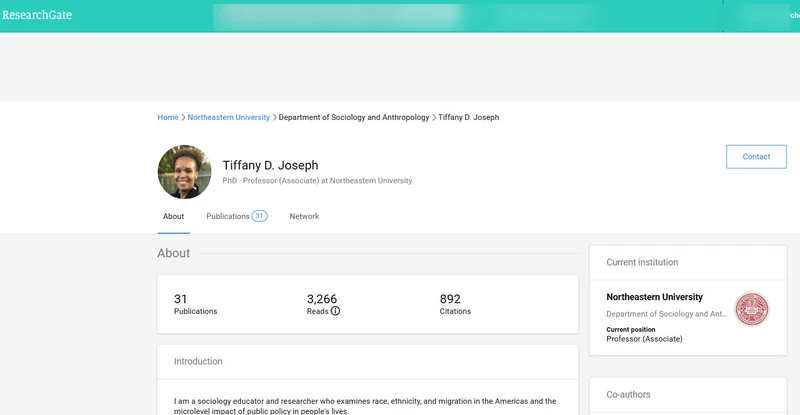Screen dimensions: 800x415
Task: Open the Network tab
Action: click(x=305, y=216)
